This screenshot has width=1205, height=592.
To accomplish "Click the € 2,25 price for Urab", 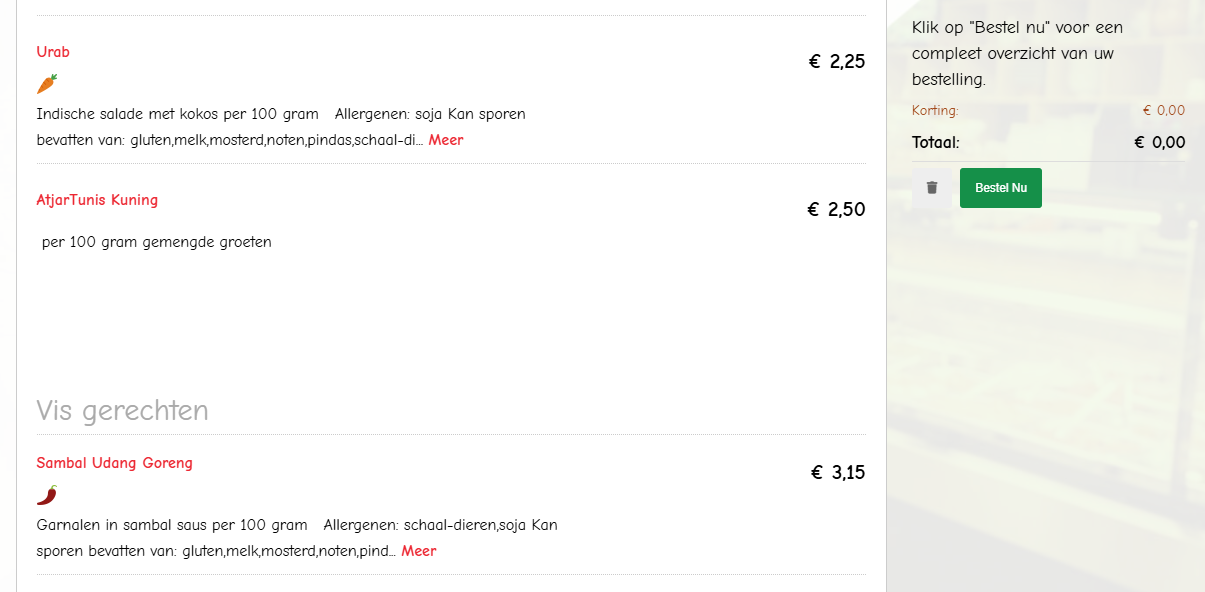I will click(x=836, y=61).
